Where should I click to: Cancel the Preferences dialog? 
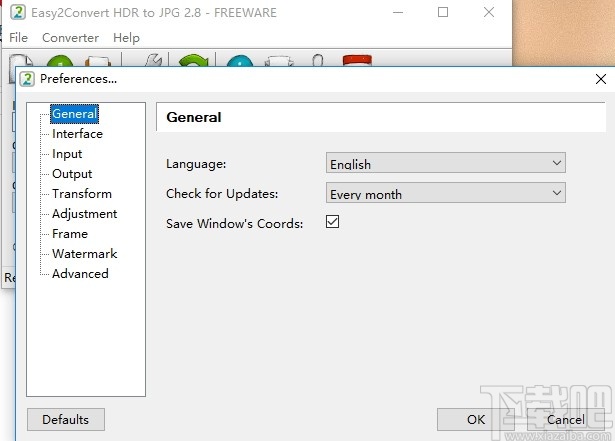566,419
